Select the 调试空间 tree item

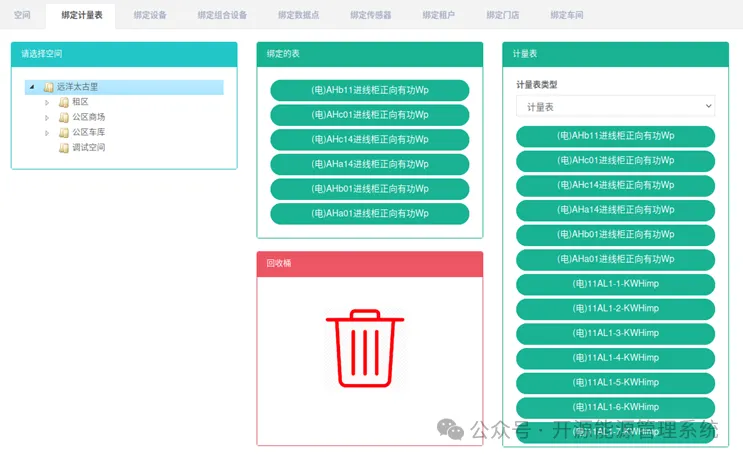[89, 147]
